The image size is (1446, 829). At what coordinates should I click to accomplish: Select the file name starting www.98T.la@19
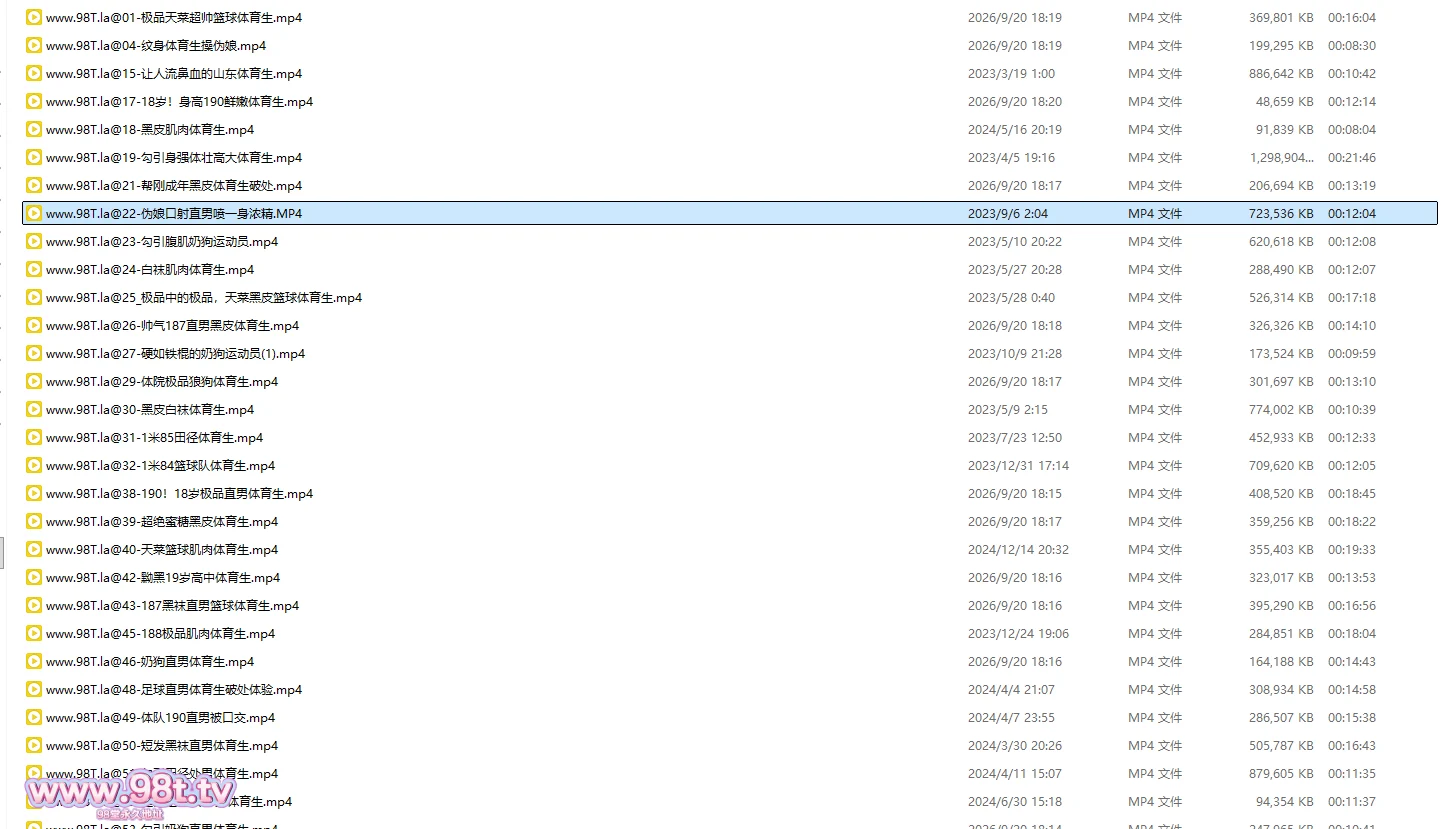pyautogui.click(x=174, y=158)
